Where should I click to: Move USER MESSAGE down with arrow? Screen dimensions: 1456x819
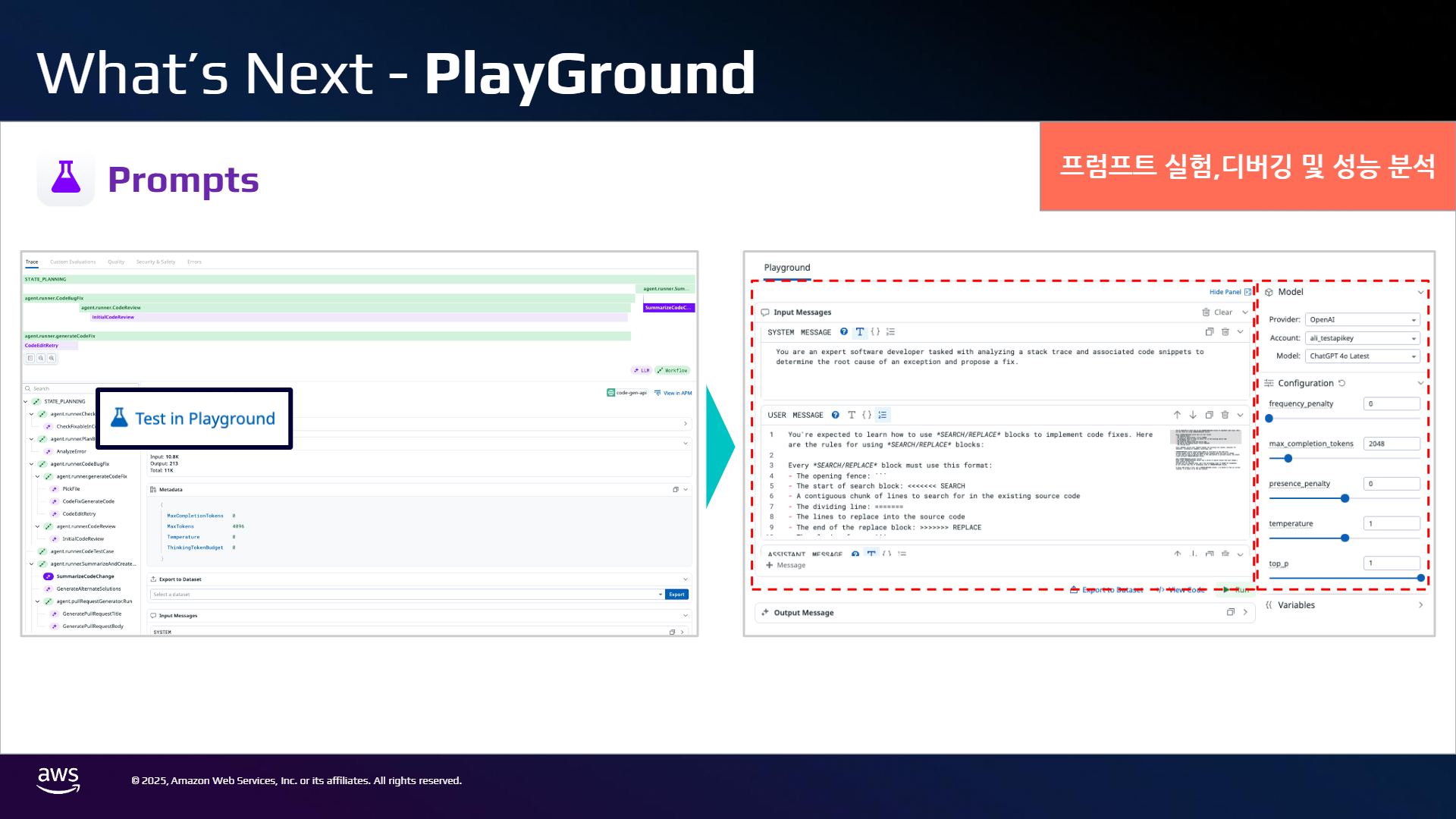point(1193,415)
